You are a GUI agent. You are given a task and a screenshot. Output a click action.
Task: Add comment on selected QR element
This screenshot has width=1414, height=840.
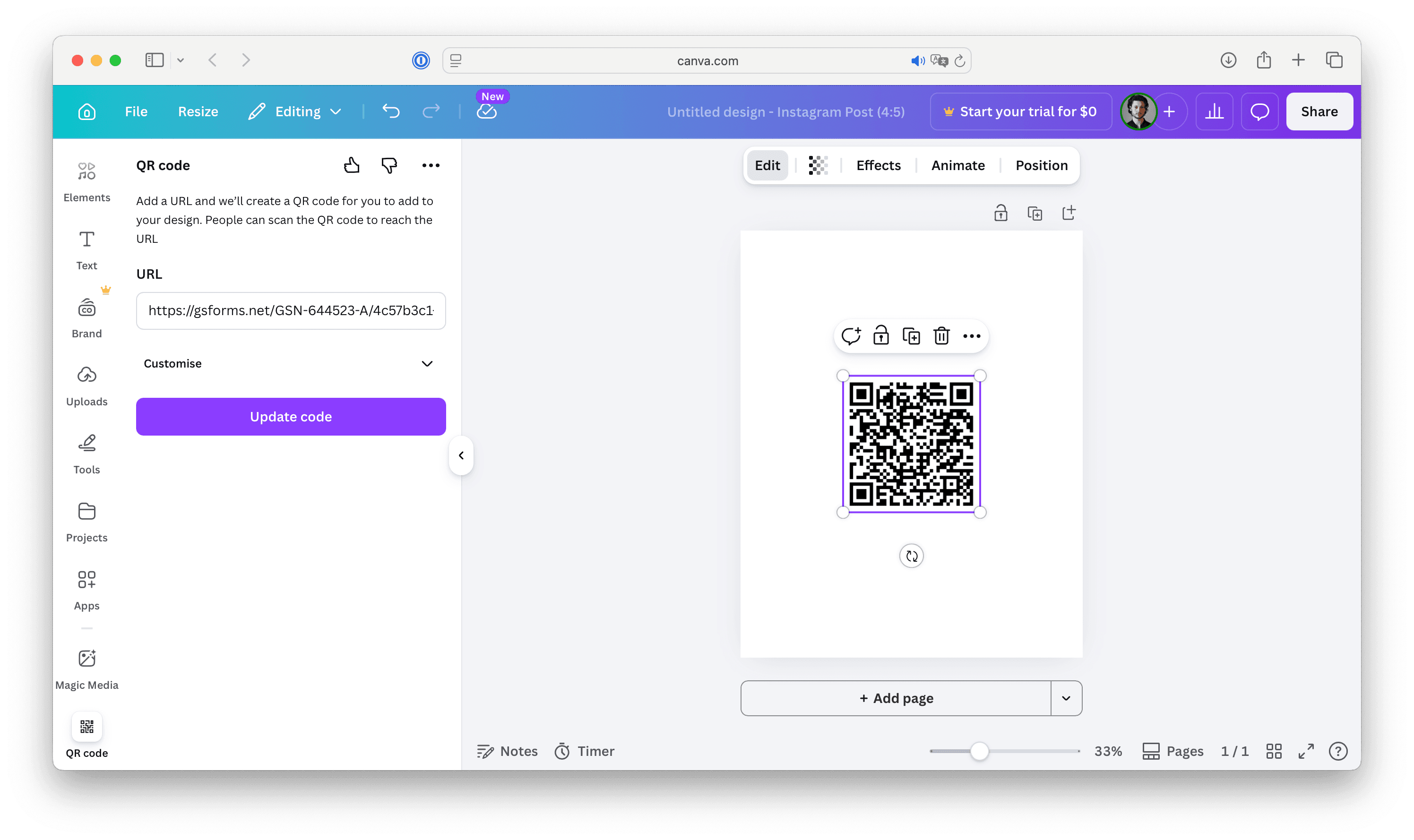click(x=851, y=336)
